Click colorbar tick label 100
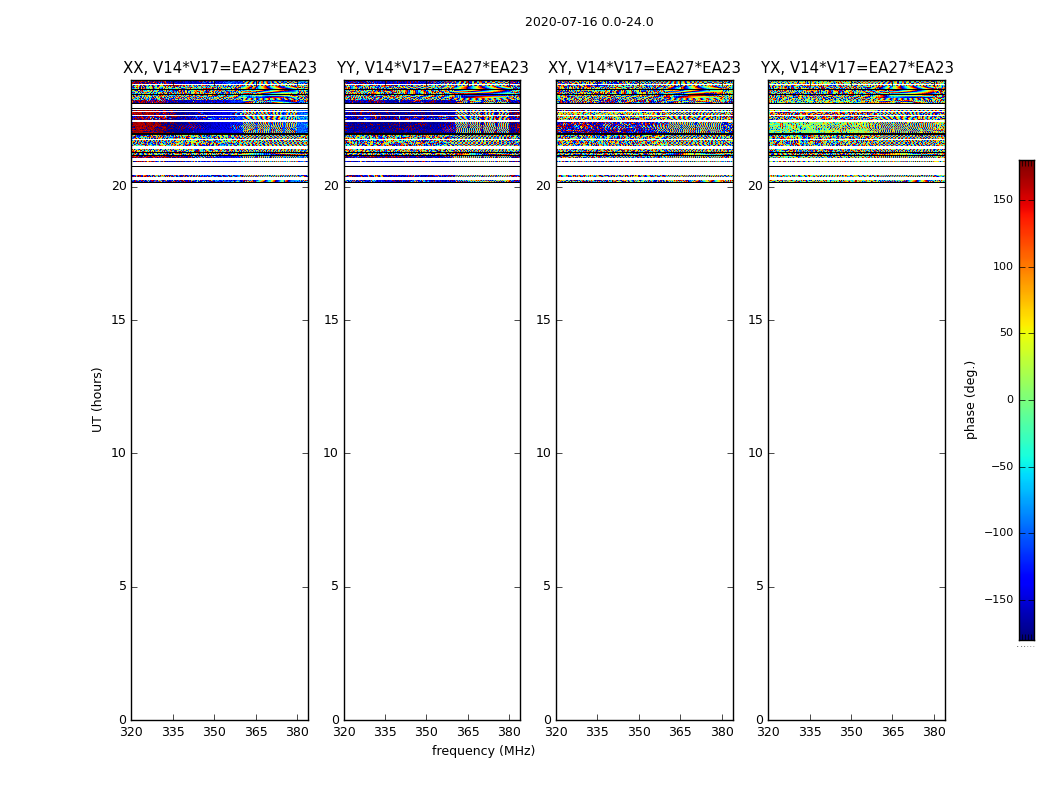1050x800 pixels. 1003,266
